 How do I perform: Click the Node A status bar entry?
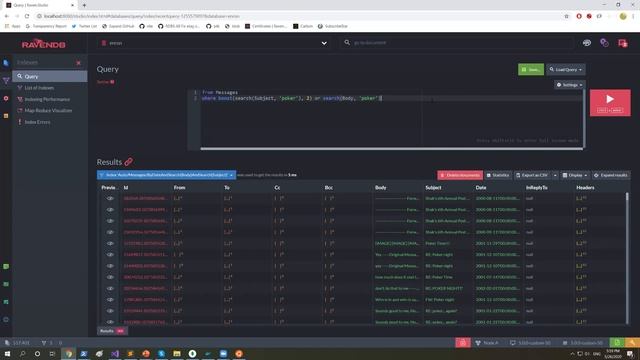pyautogui.click(x=487, y=343)
